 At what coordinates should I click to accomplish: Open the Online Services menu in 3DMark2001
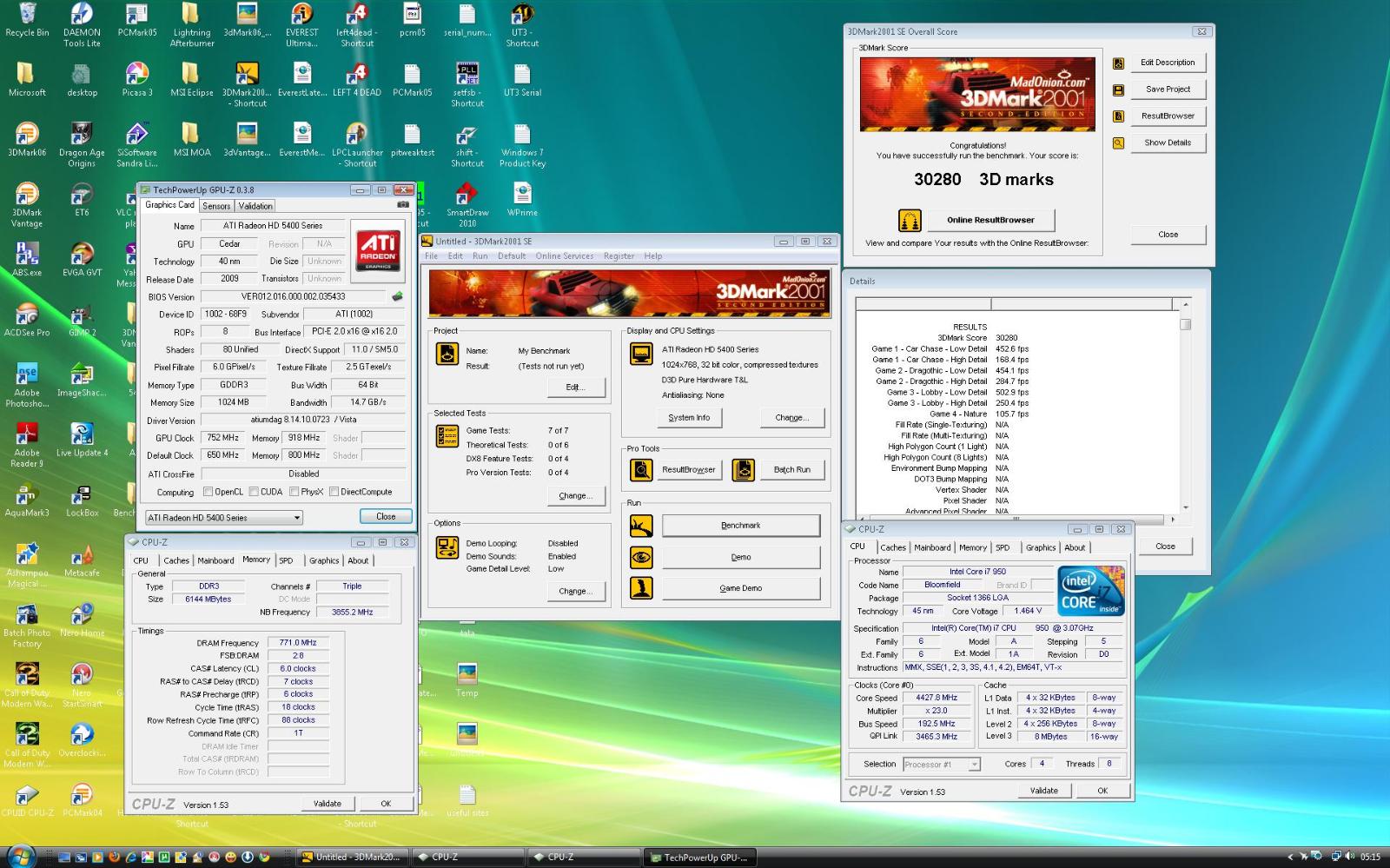point(565,256)
